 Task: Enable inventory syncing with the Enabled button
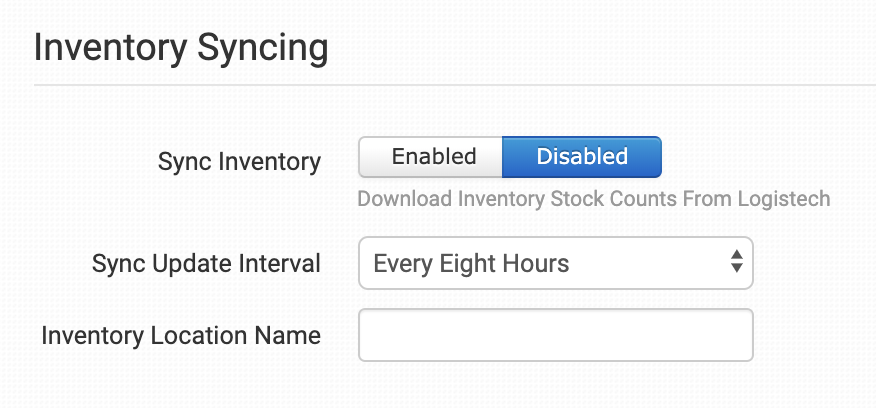[433, 157]
